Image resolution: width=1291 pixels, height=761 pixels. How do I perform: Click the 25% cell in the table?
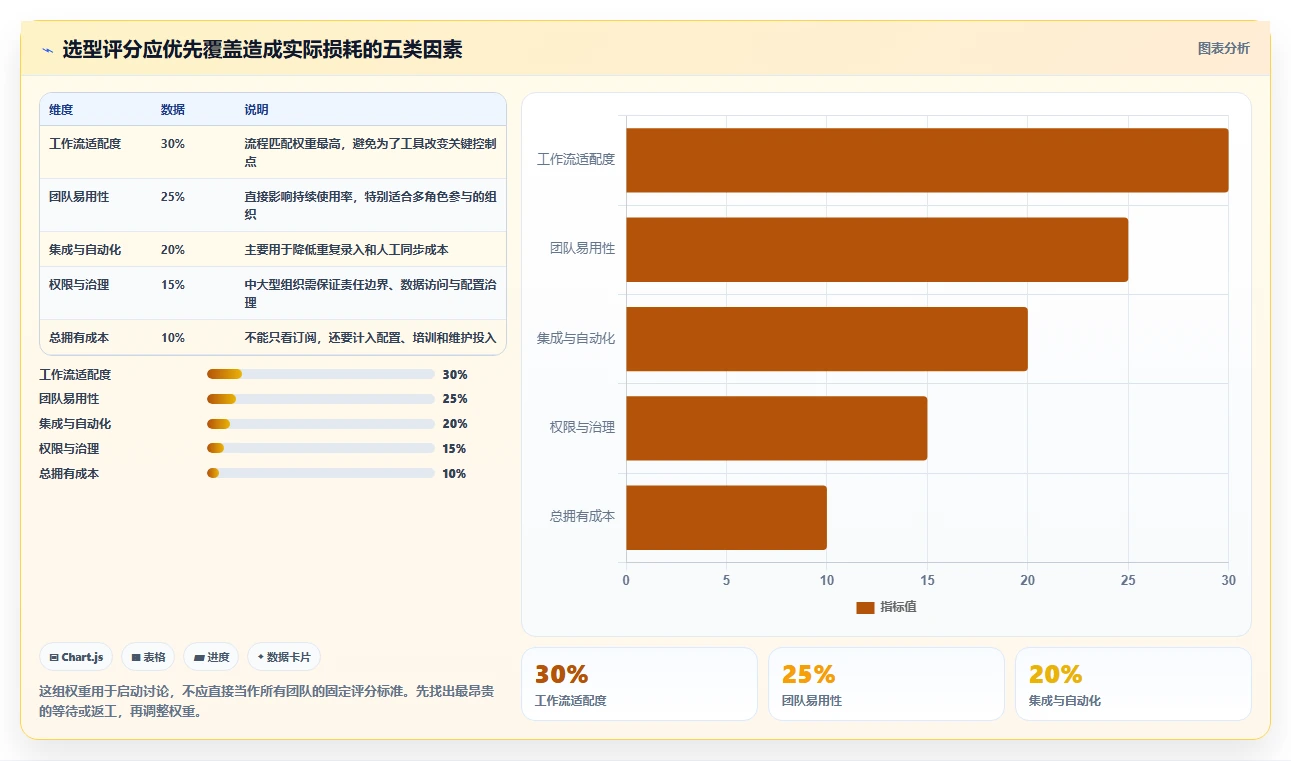(172, 197)
